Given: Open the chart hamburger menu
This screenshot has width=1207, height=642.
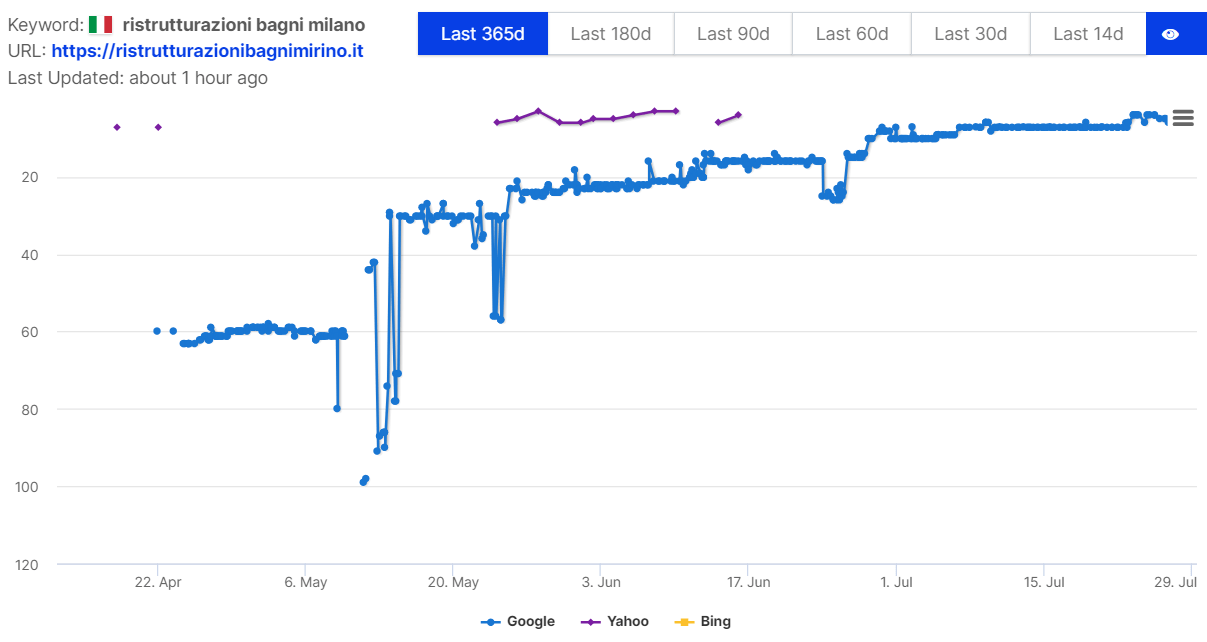Looking at the screenshot, I should click(1183, 118).
